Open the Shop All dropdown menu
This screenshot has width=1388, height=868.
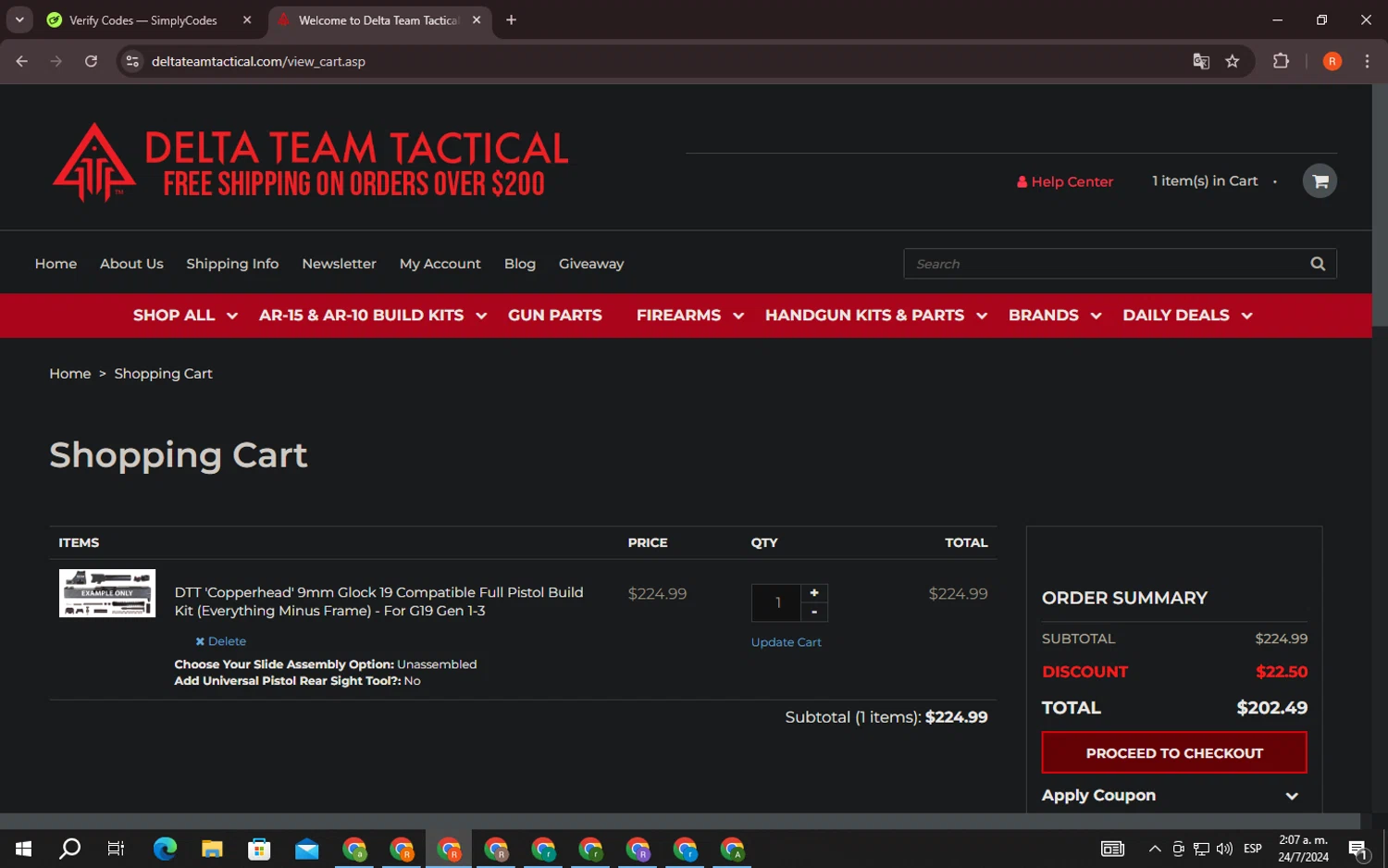pos(185,316)
